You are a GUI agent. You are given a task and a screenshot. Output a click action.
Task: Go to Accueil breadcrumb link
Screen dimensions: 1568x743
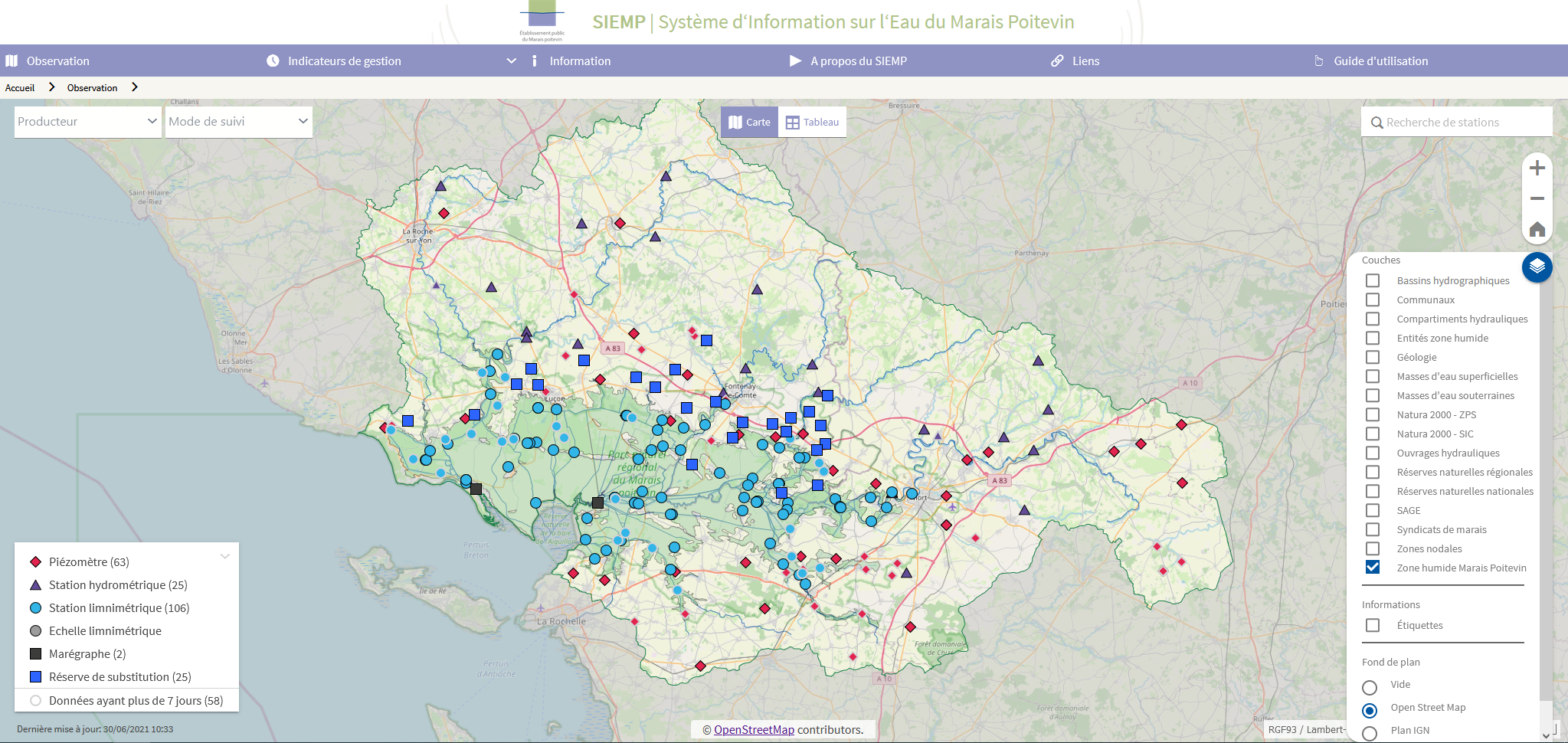[20, 87]
